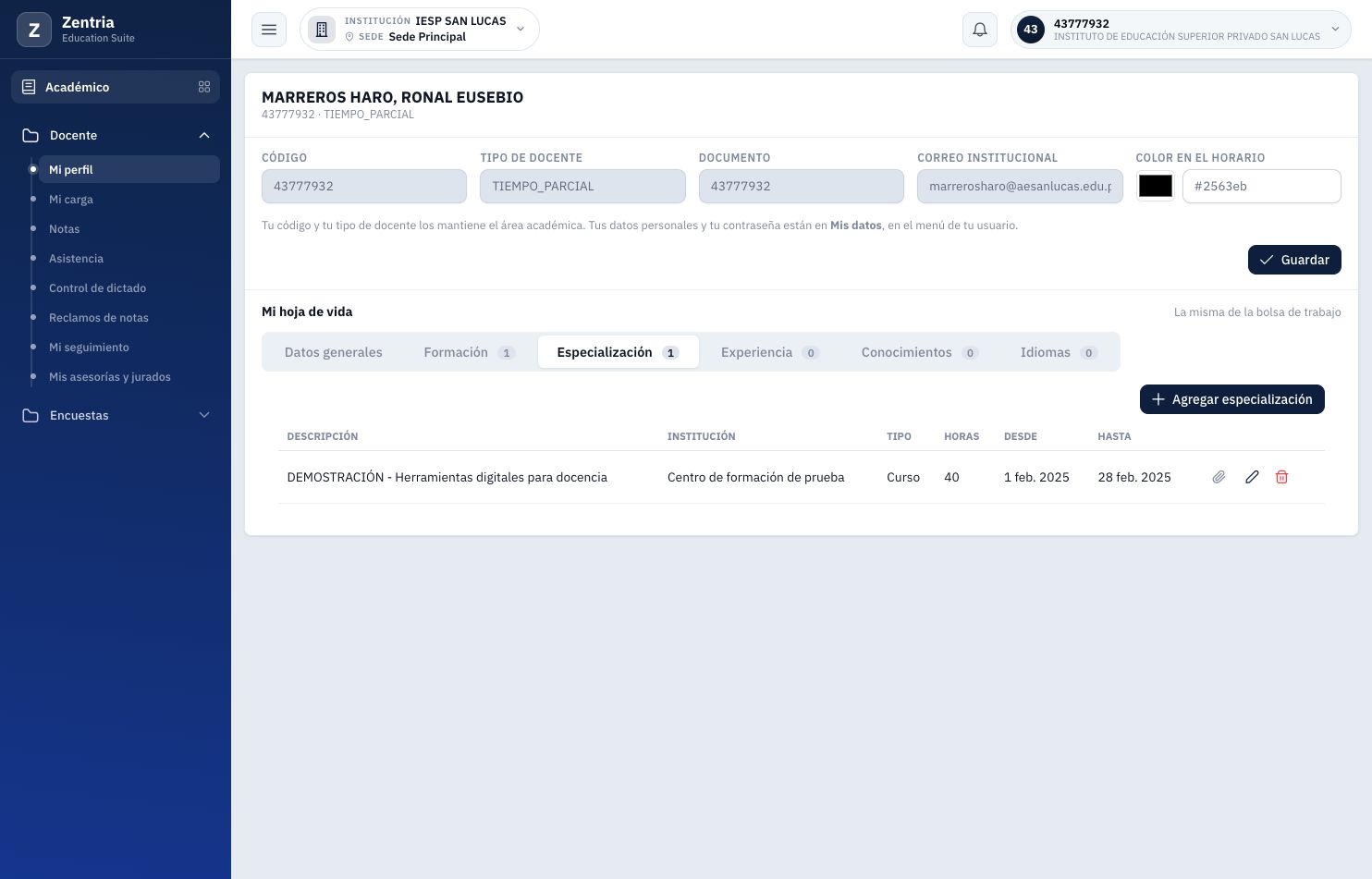Switch to the Datos generales tab
This screenshot has width=1372, height=879.
pyautogui.click(x=333, y=352)
